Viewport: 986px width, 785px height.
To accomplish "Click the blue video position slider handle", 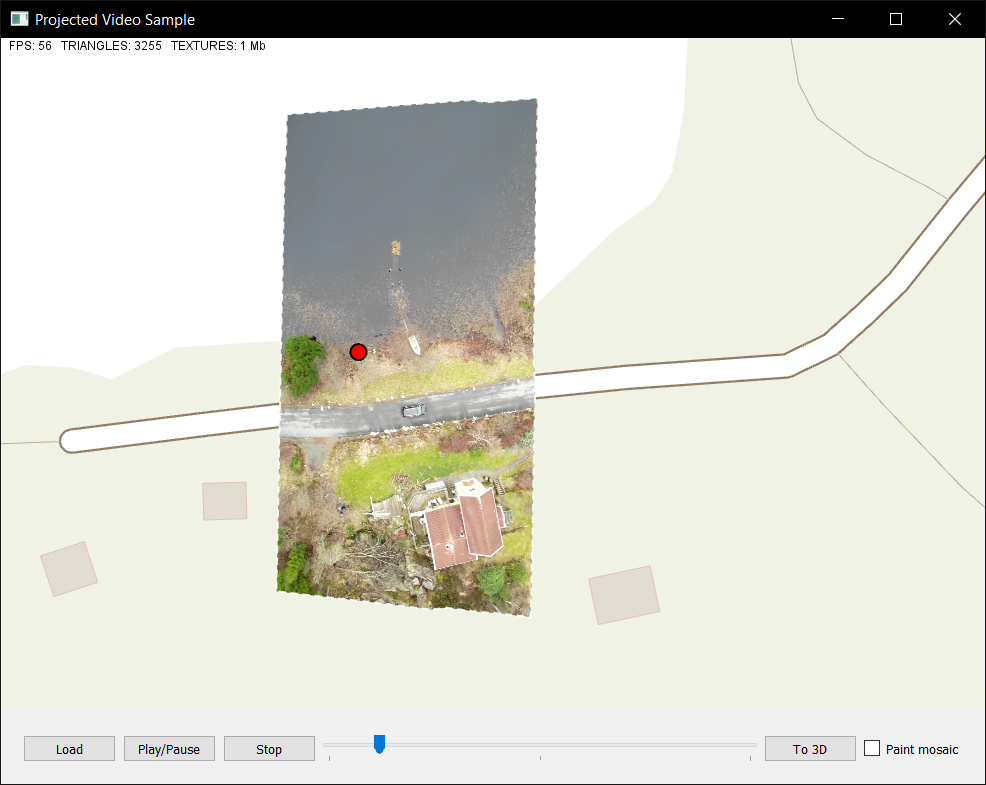I will 379,744.
